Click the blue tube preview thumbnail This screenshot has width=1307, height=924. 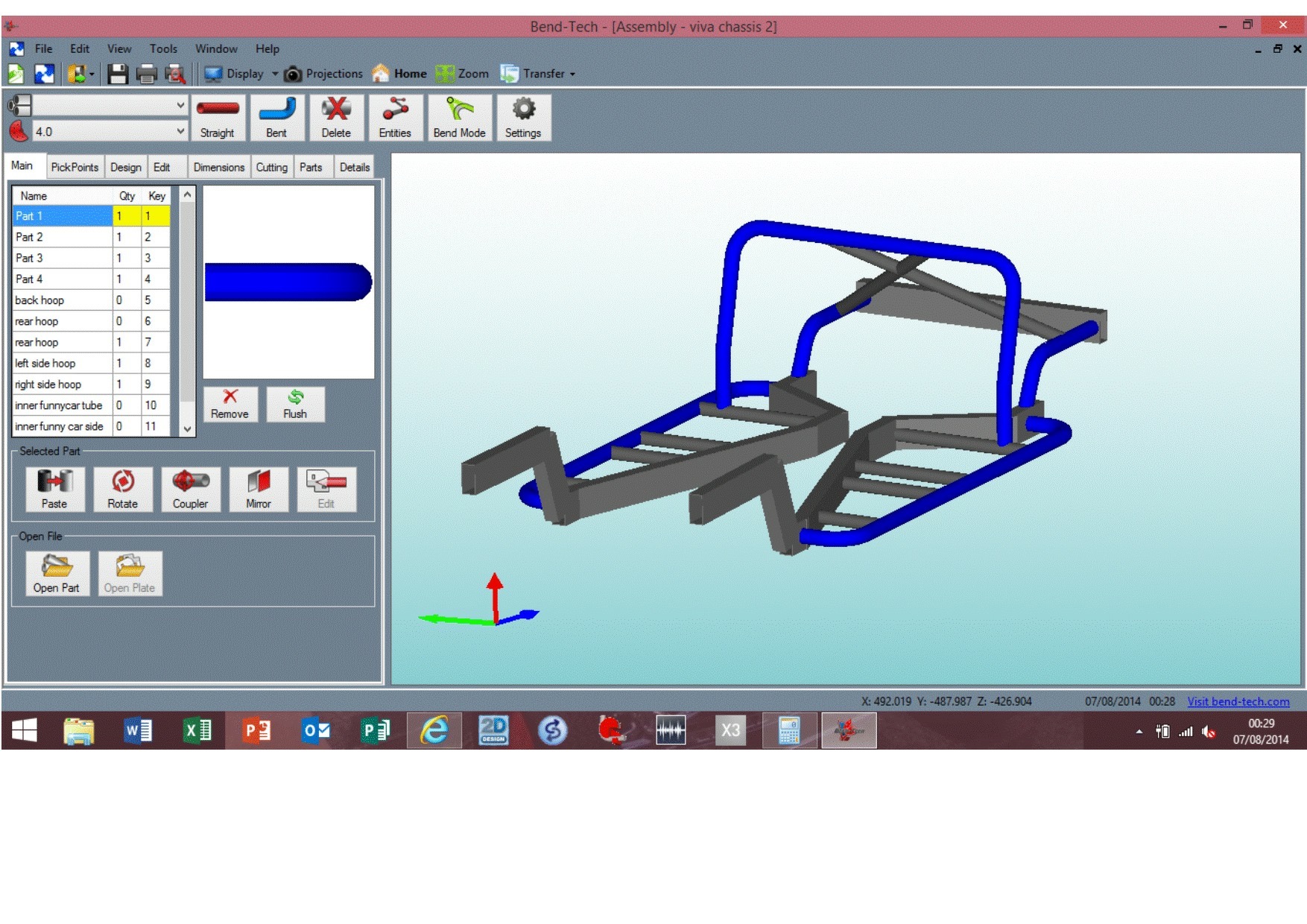click(x=288, y=282)
